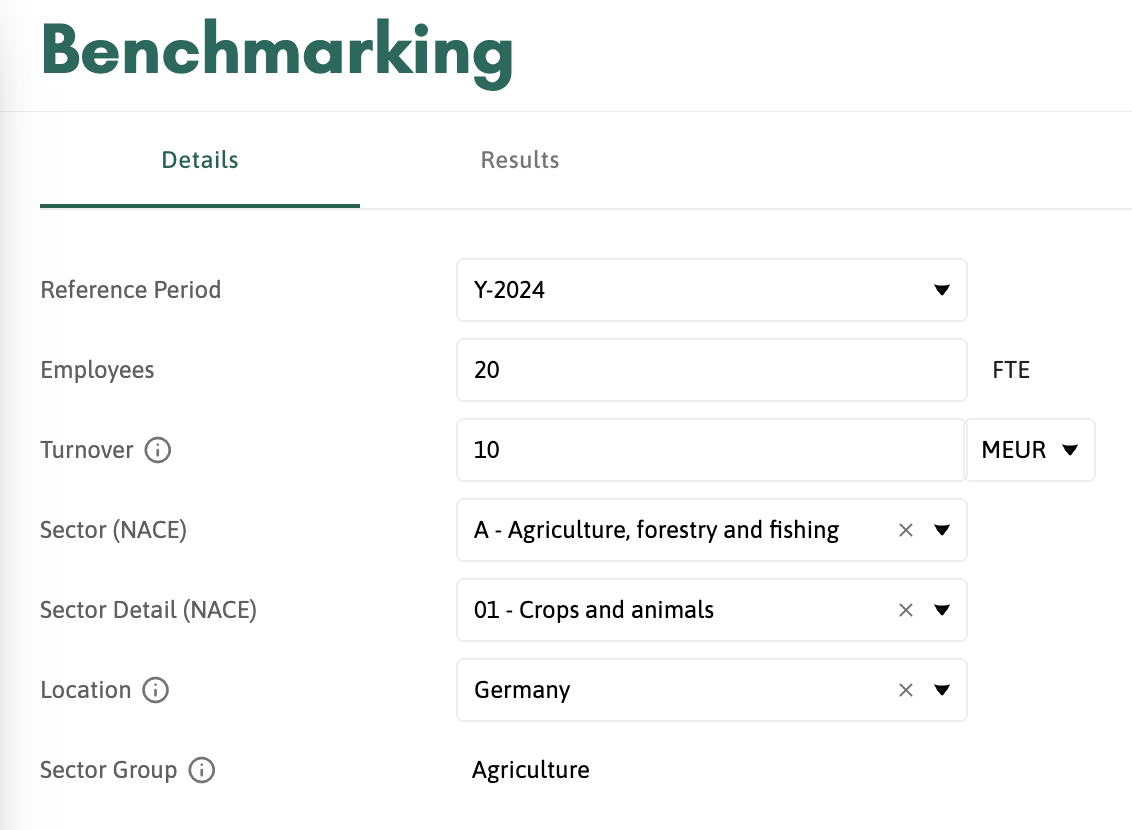Switch to the Results tab

tap(520, 160)
